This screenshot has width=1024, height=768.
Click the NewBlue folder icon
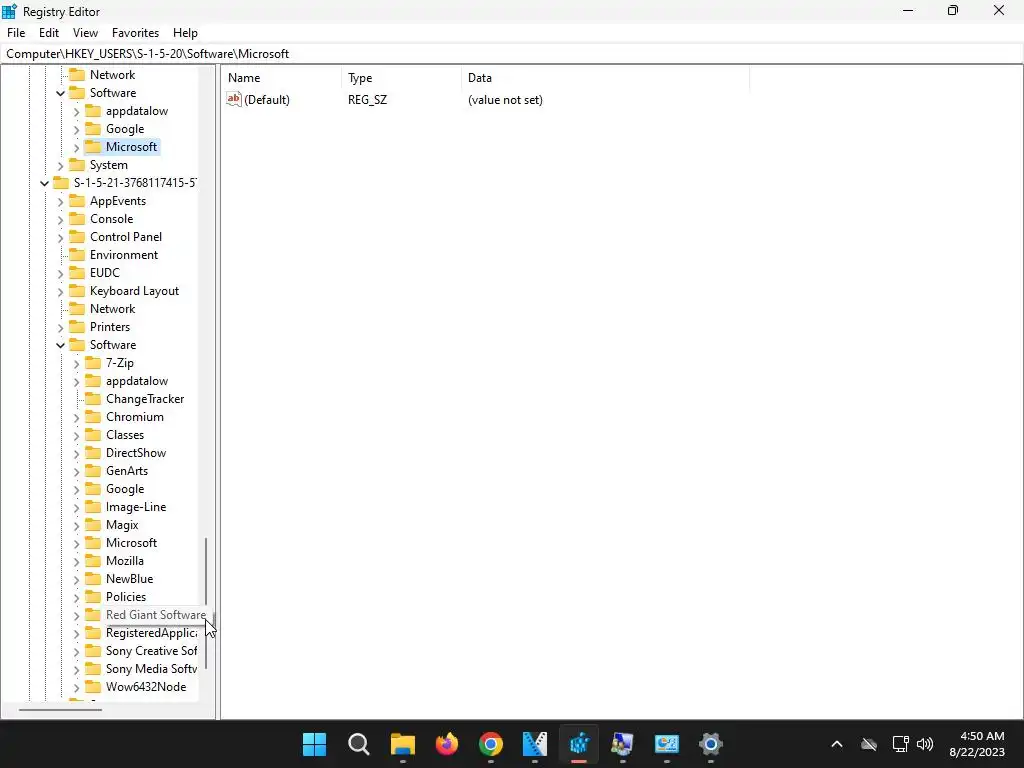click(x=93, y=579)
